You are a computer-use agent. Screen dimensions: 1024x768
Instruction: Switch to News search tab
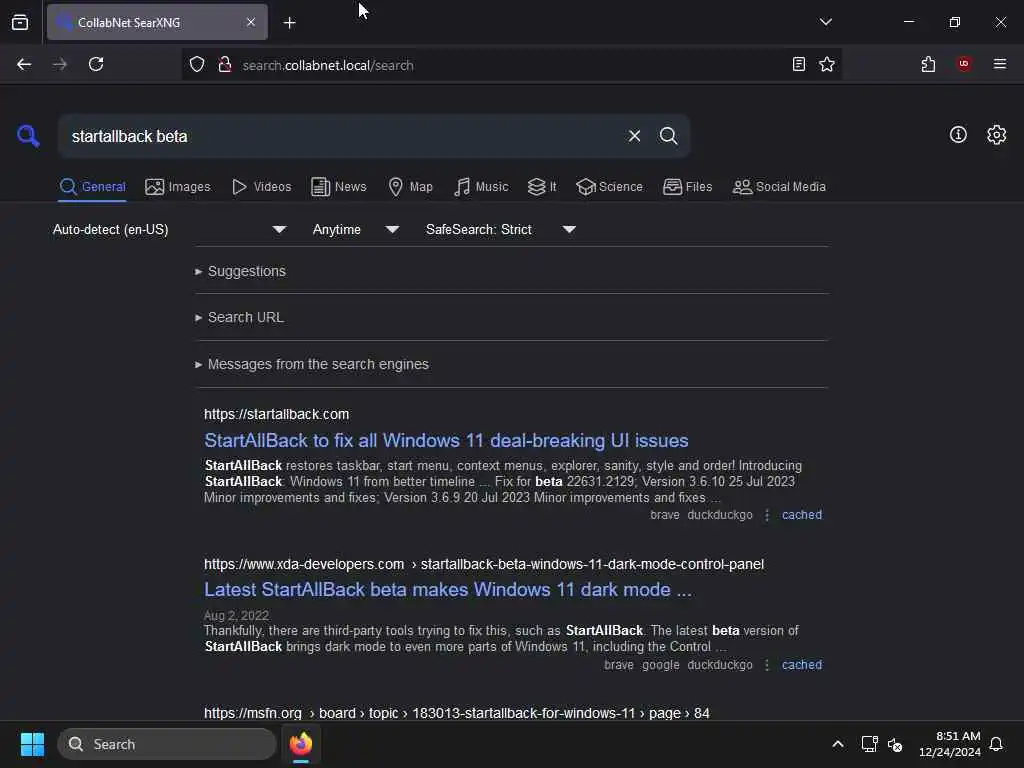(339, 187)
